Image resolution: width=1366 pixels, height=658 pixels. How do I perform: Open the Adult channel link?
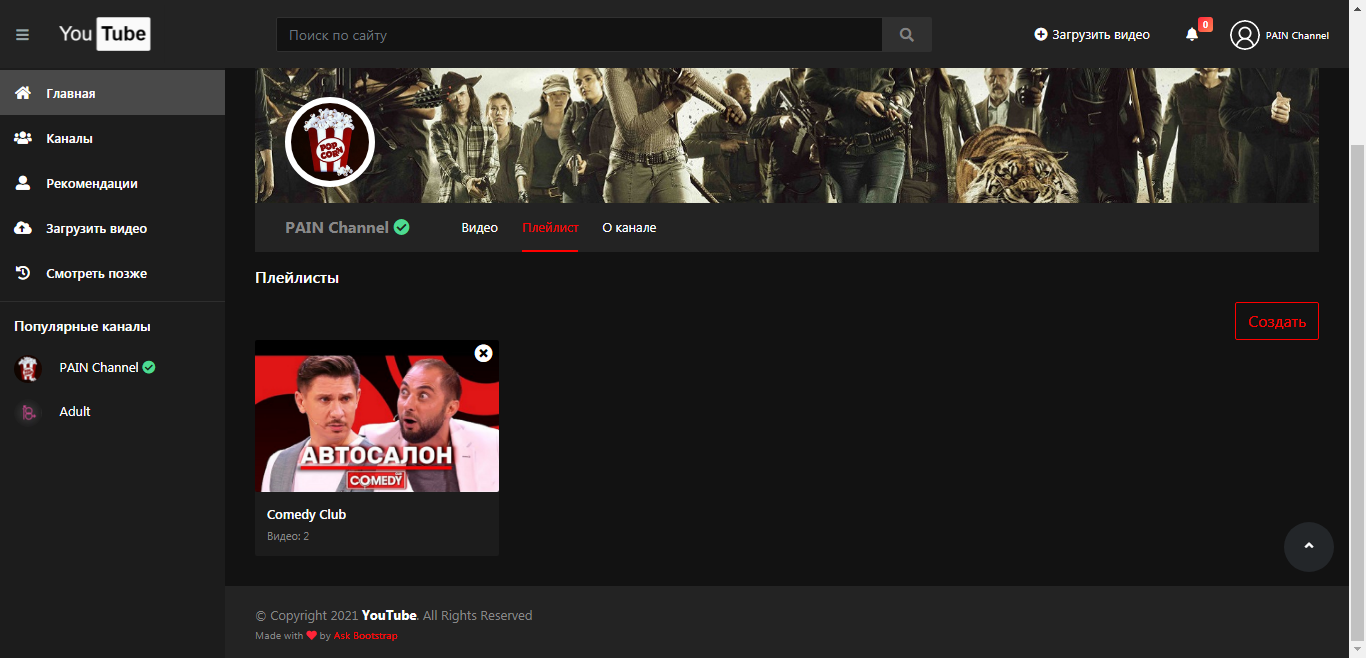(75, 412)
